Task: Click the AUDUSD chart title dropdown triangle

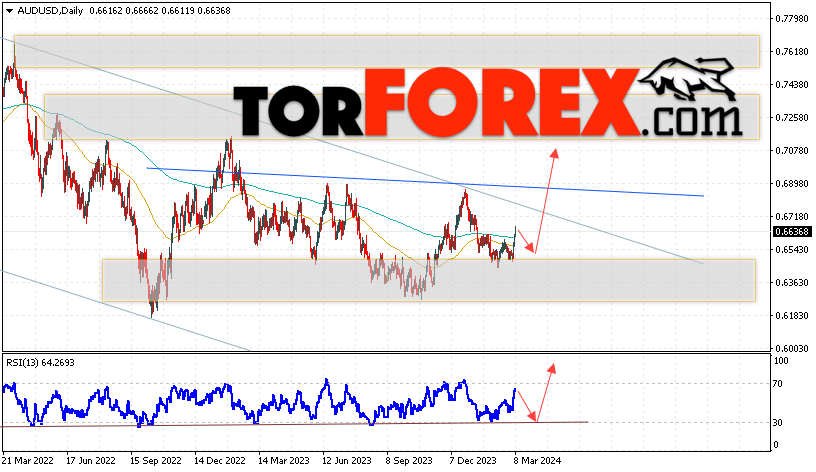Action: 9,11
